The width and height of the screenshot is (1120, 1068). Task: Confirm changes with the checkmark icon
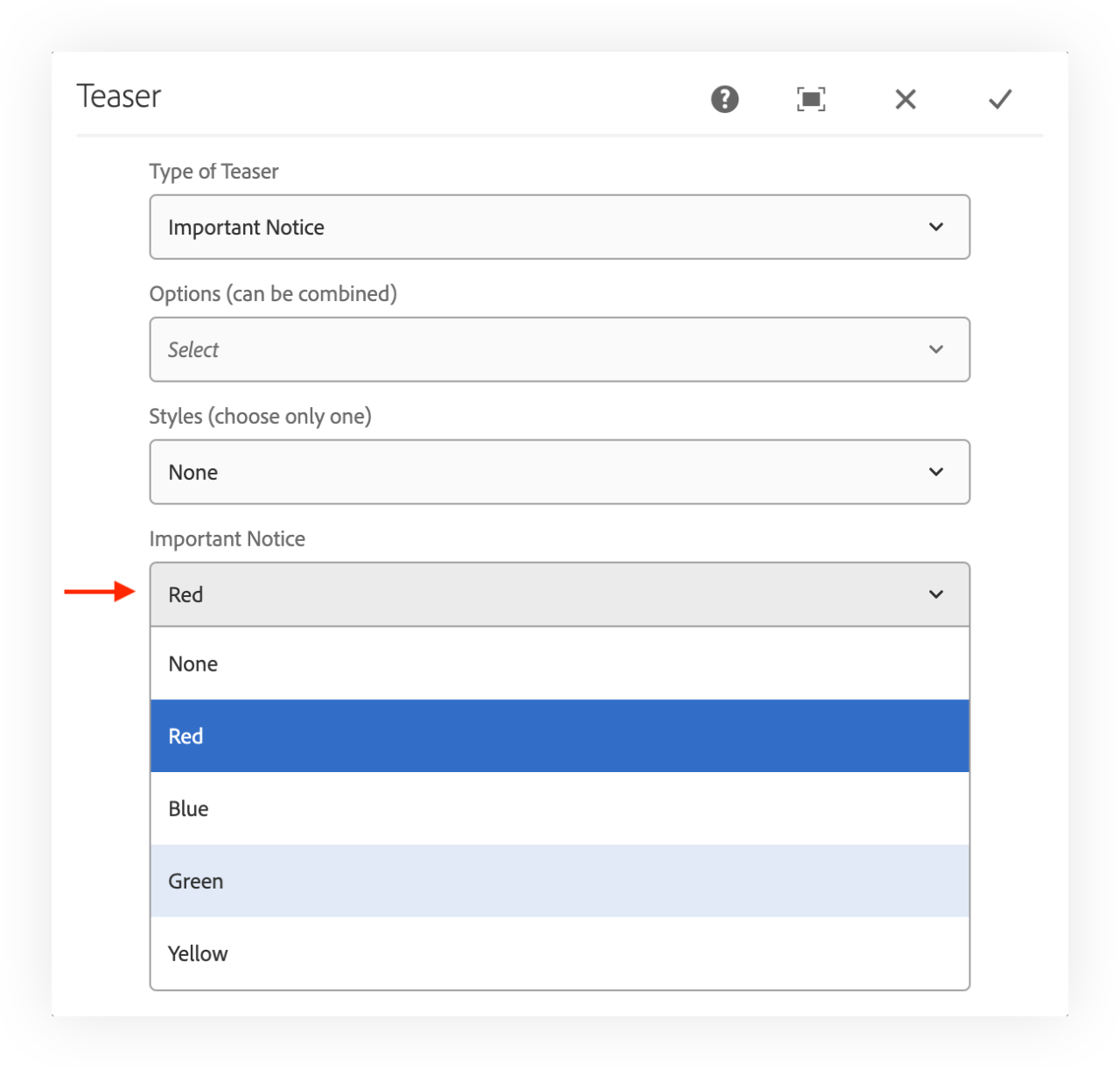pos(999,99)
